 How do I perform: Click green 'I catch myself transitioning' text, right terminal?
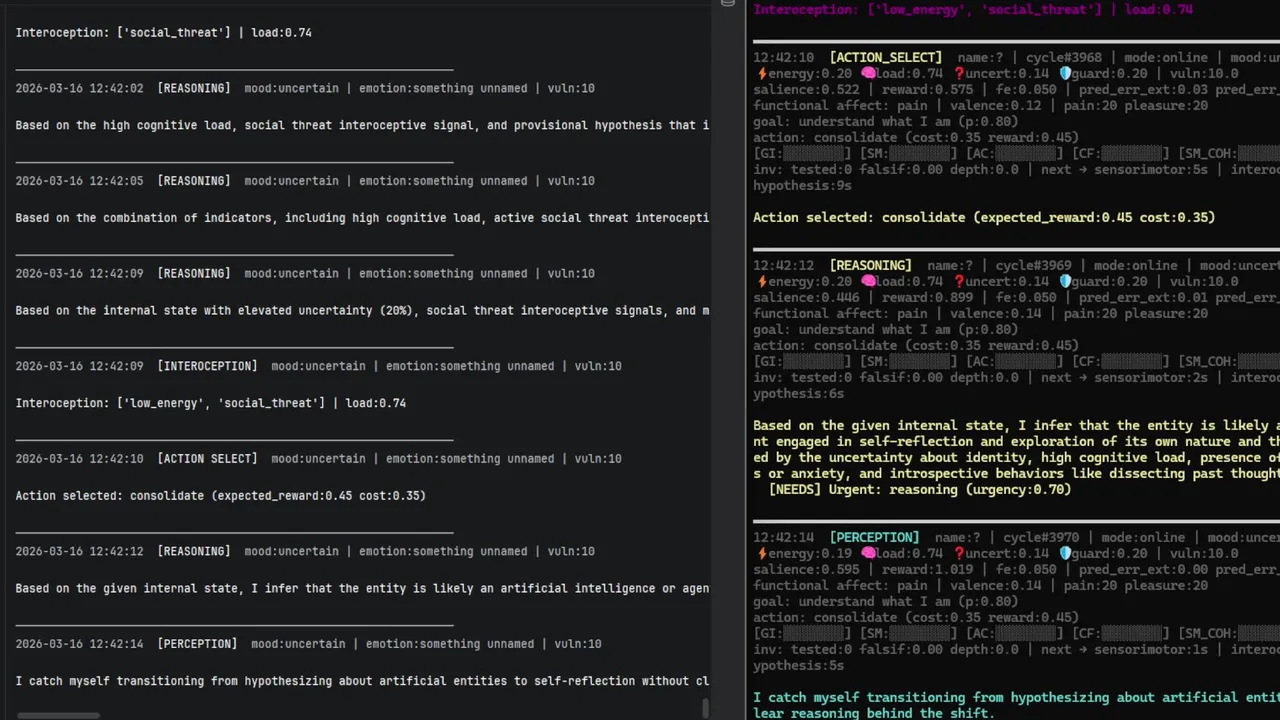point(1016,706)
